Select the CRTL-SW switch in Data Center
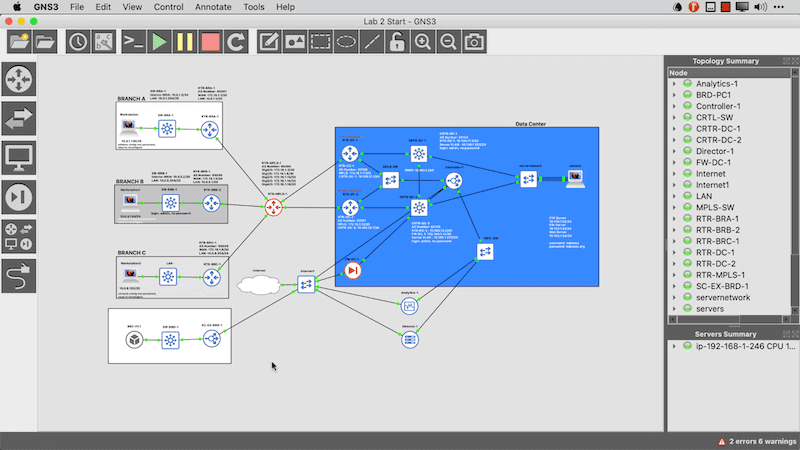The image size is (800, 450). 485,252
